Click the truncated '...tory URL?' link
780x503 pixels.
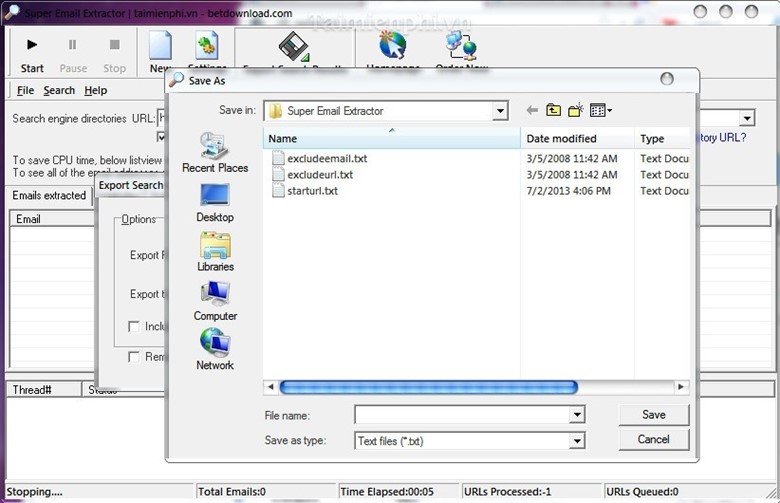click(722, 137)
